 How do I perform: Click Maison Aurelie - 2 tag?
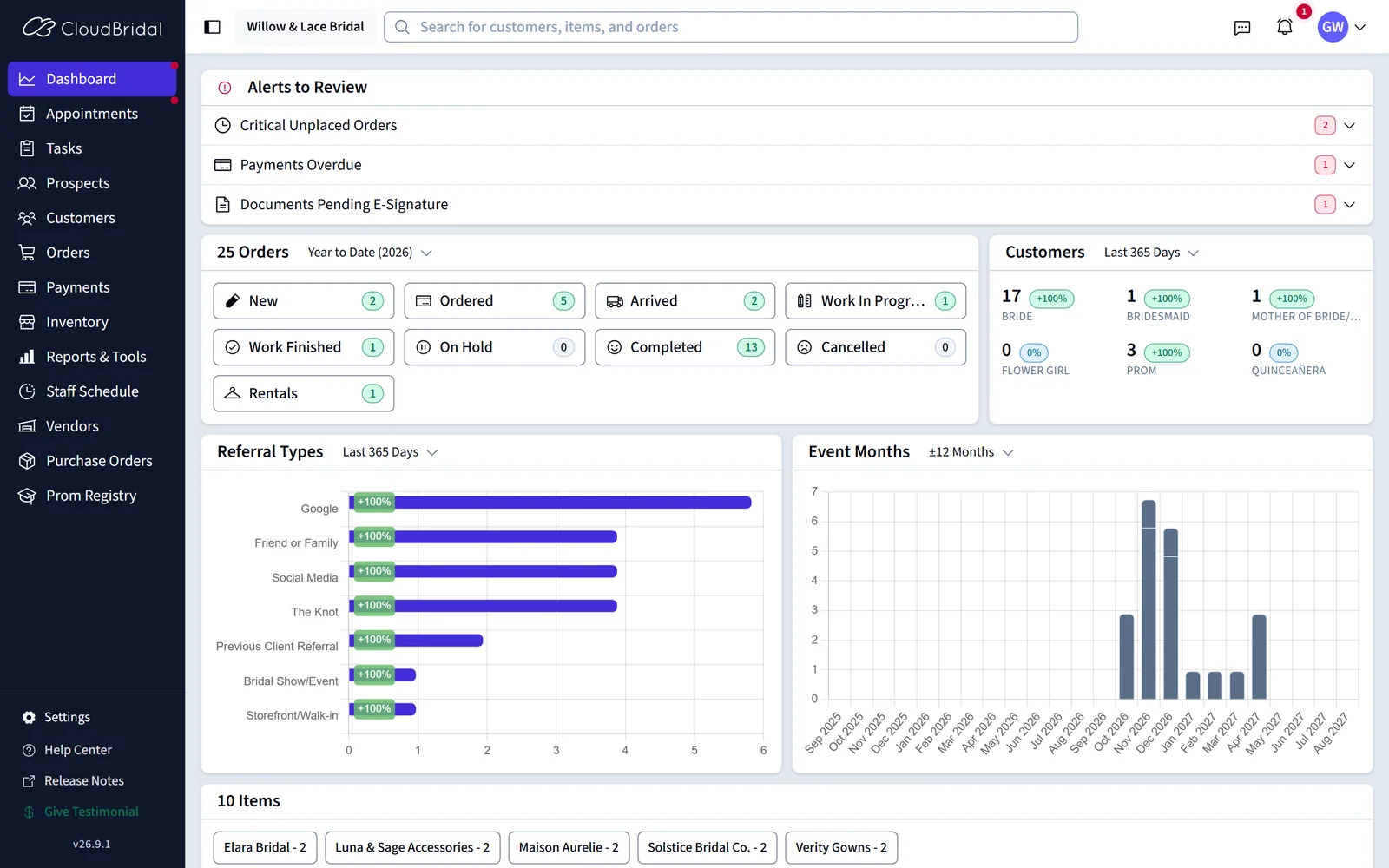tap(569, 847)
